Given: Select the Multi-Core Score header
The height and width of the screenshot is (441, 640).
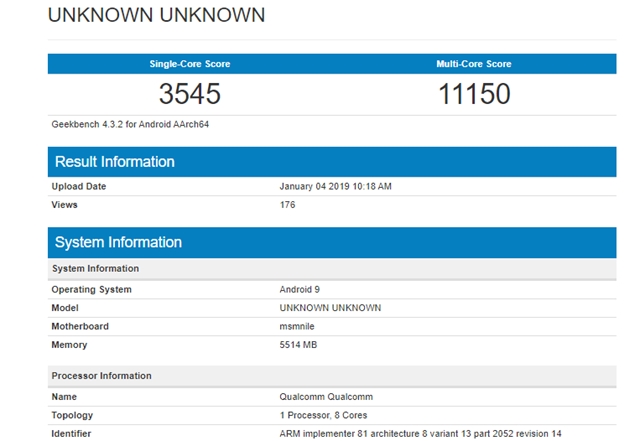Looking at the screenshot, I should (474, 64).
